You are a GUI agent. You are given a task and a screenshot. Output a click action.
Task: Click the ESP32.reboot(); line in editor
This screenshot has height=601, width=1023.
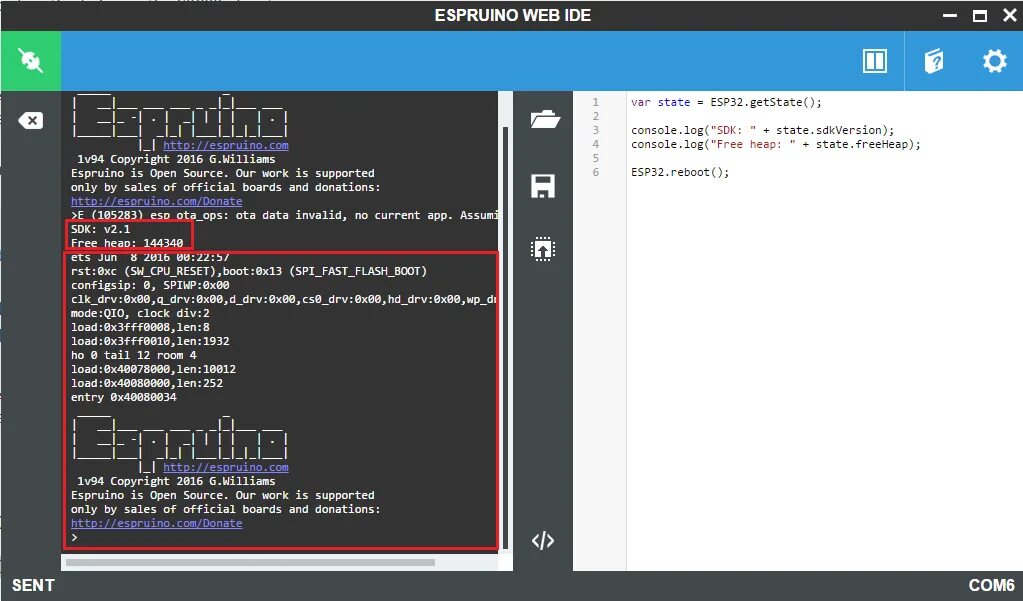[x=680, y=172]
